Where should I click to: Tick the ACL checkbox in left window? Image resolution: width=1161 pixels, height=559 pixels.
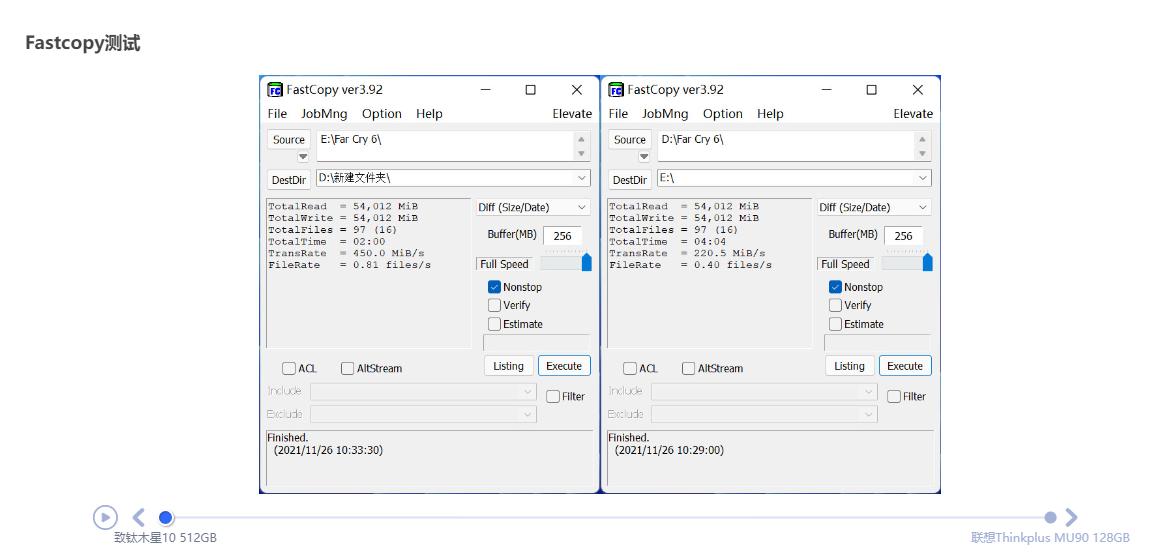tap(289, 368)
